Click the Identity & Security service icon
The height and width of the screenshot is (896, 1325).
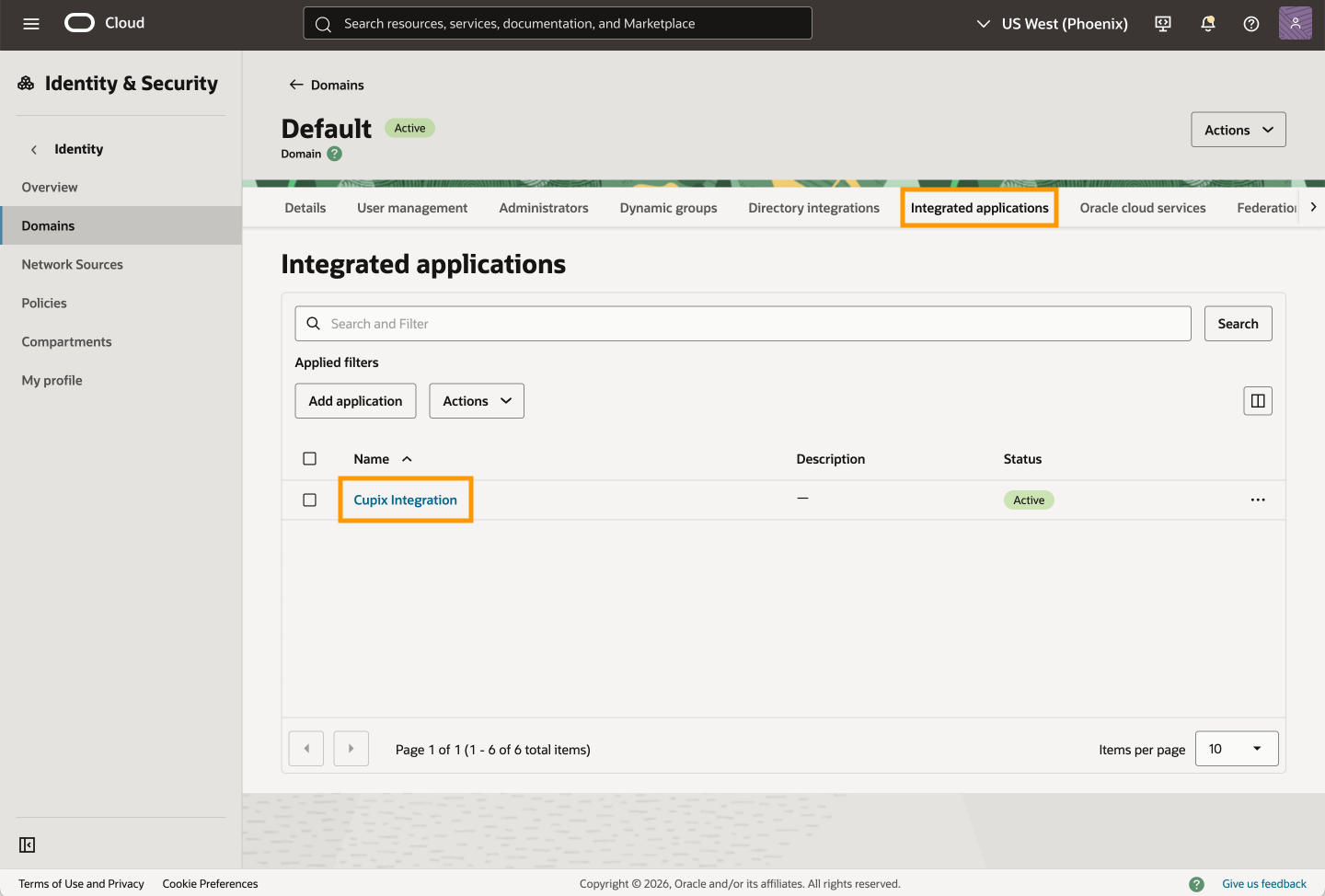click(26, 84)
